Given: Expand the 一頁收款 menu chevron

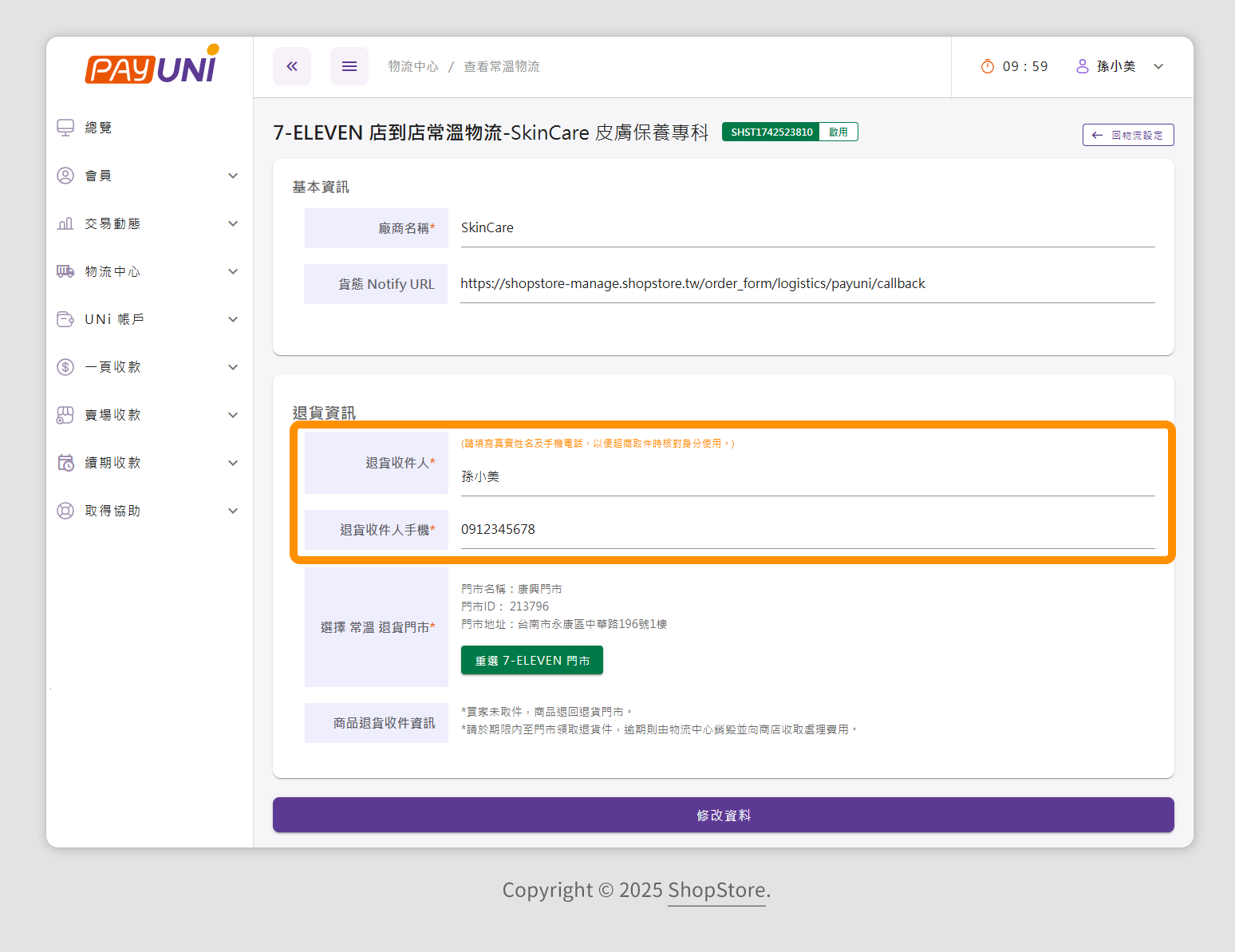Looking at the screenshot, I should (233, 367).
